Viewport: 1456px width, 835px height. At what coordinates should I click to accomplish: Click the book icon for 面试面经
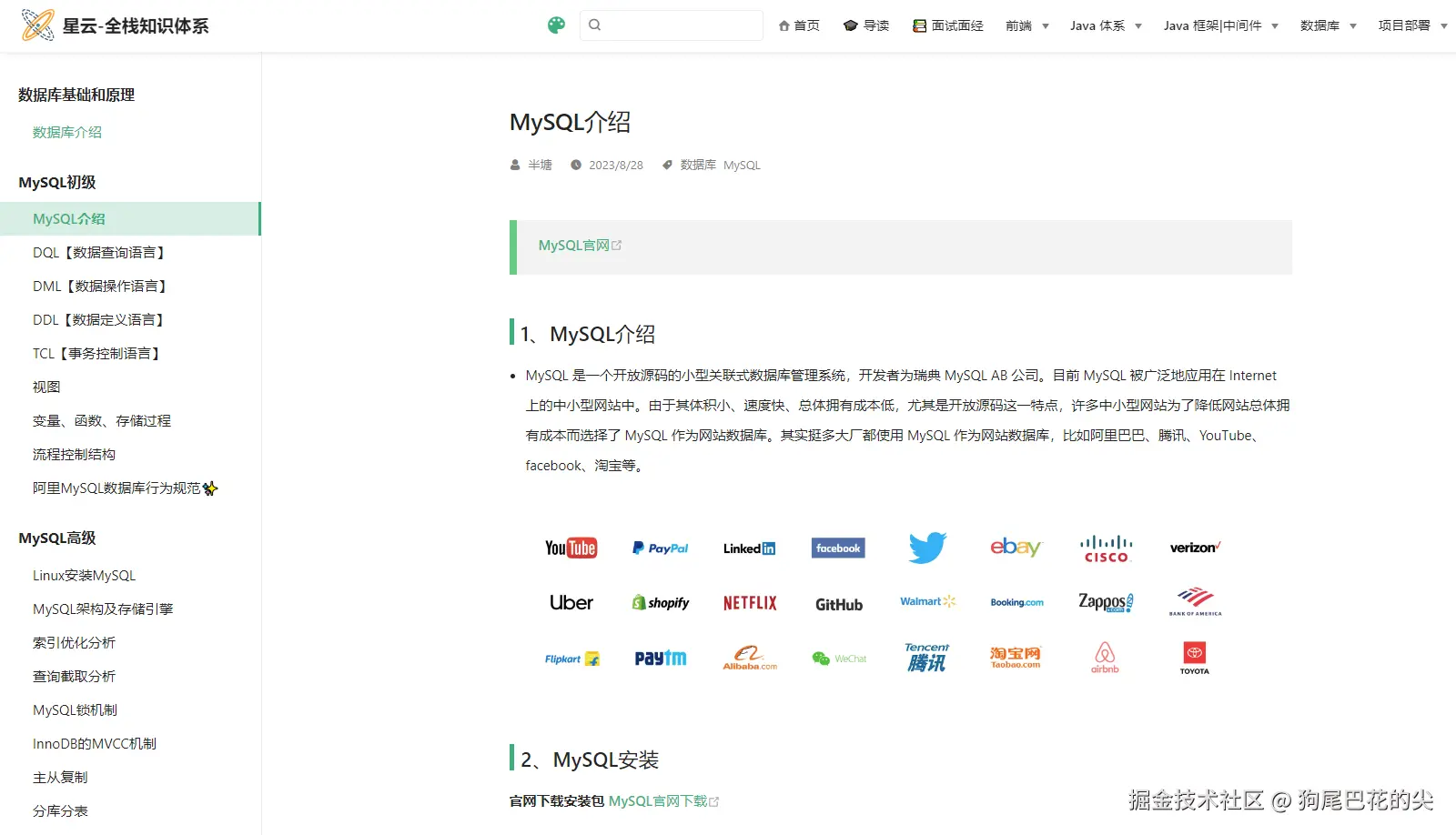pyautogui.click(x=920, y=26)
